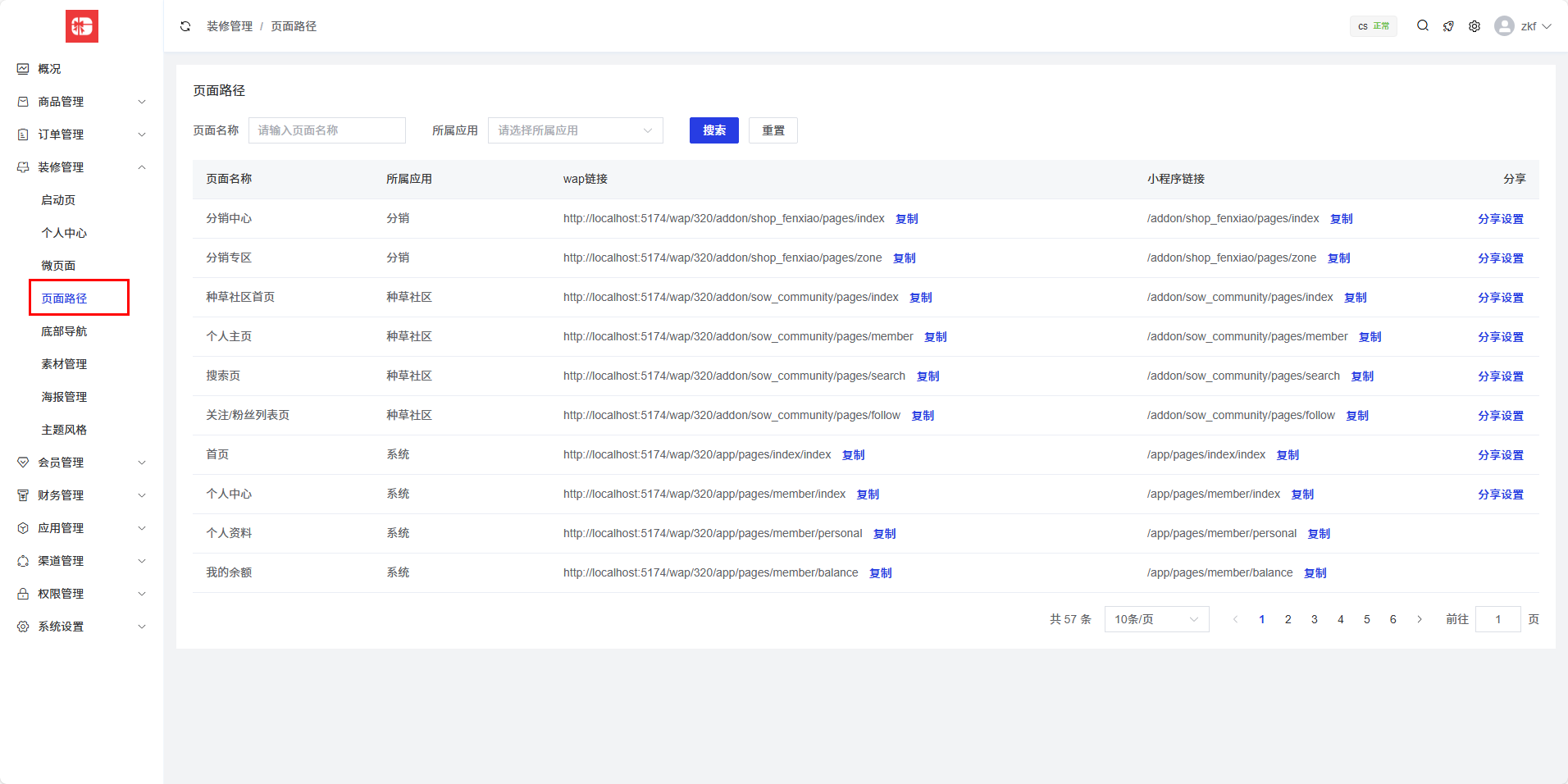This screenshot has width=1568, height=784.
Task: Click the 重置 button
Action: 773,130
